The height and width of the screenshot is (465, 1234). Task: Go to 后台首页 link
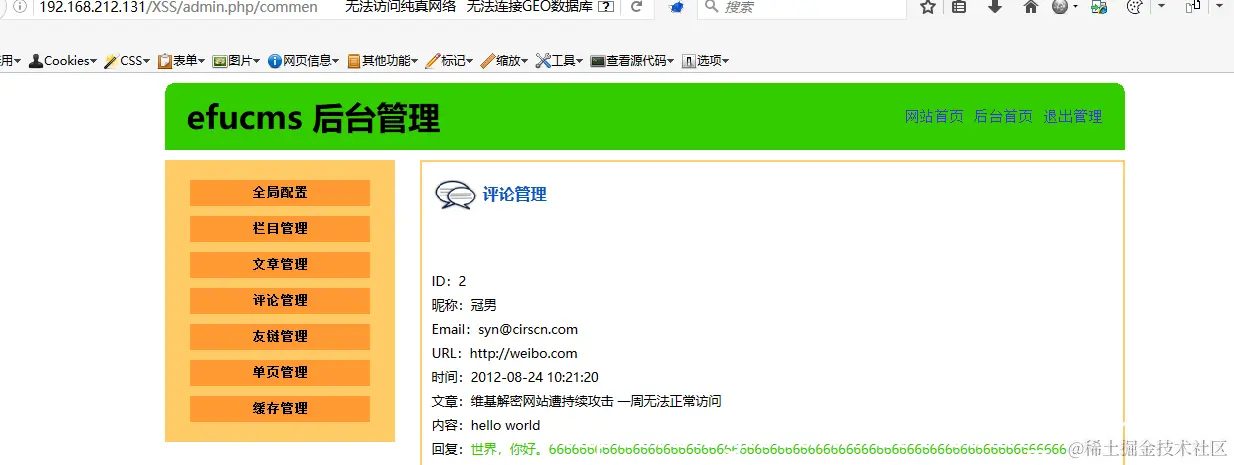(x=1003, y=116)
